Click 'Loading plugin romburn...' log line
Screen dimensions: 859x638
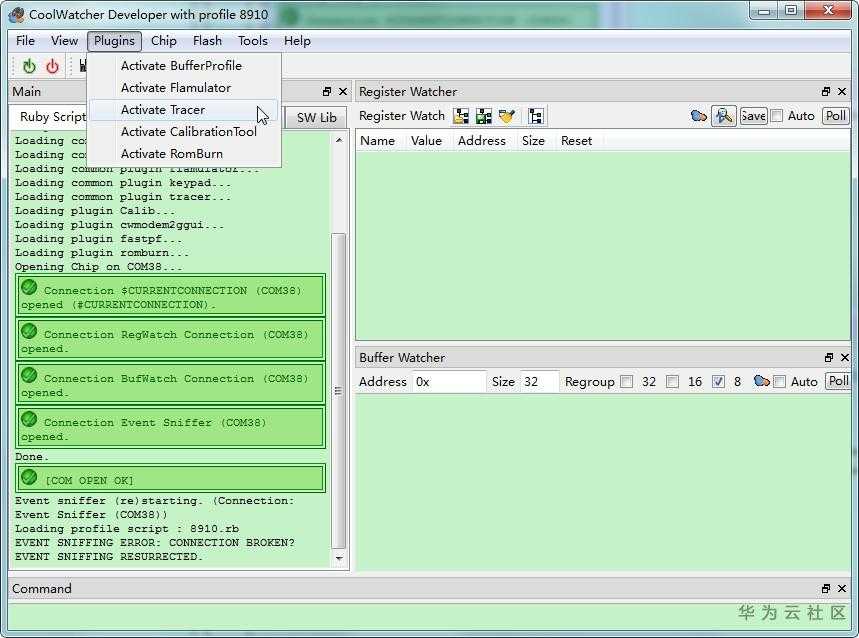coord(102,252)
